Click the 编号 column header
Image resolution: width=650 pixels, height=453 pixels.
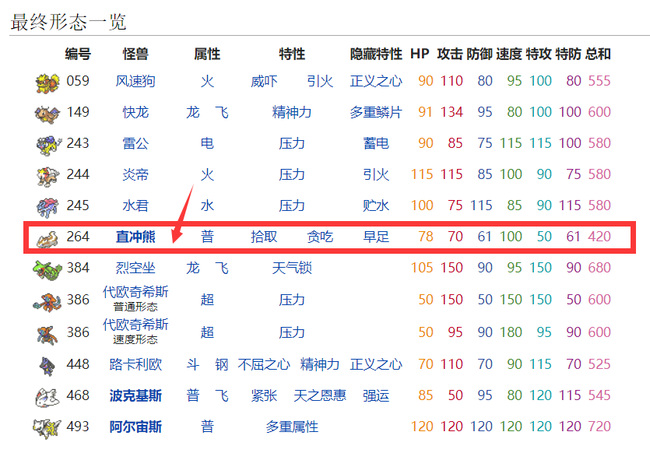(78, 54)
